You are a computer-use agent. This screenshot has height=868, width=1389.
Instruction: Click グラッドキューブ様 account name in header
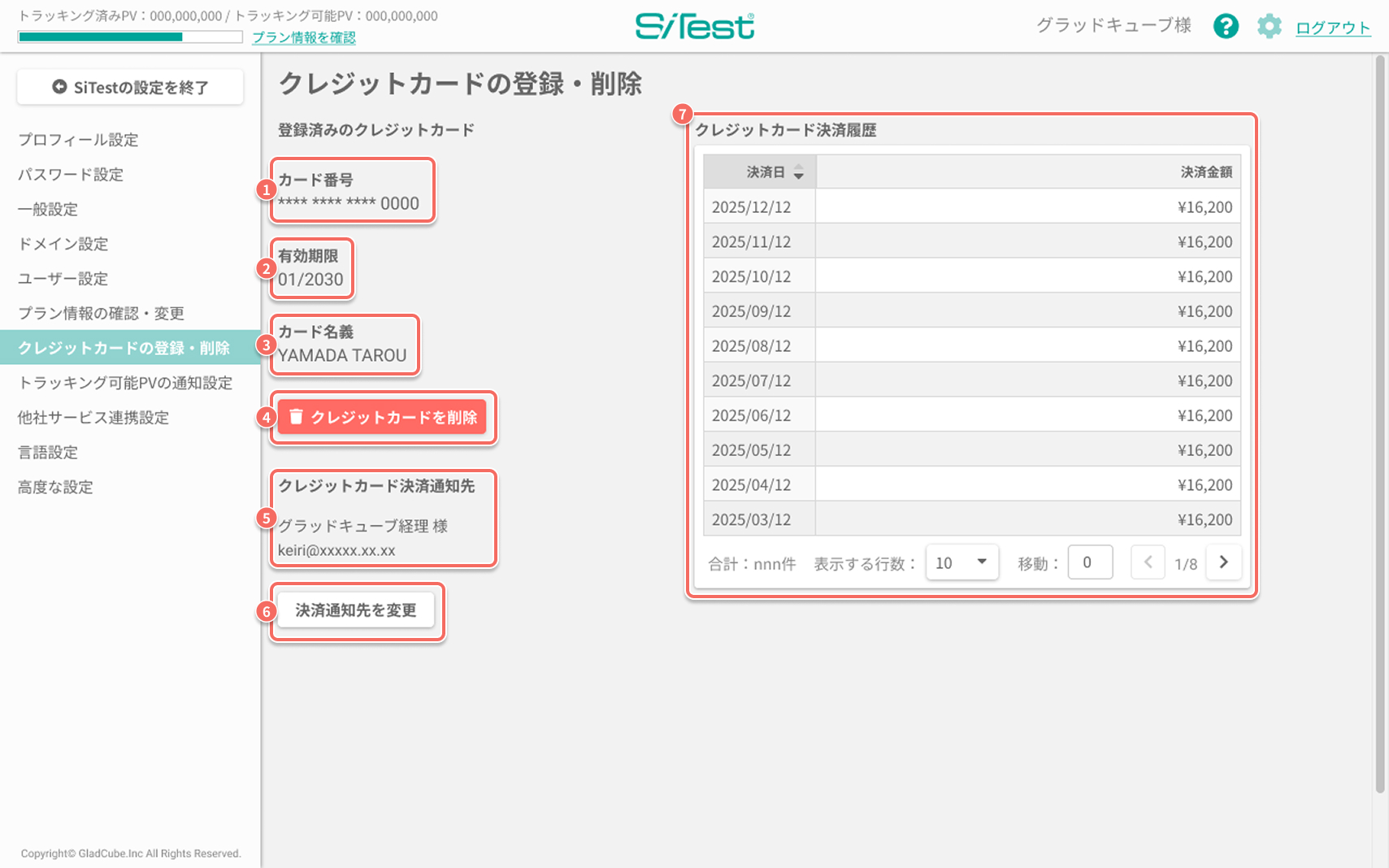(1113, 25)
